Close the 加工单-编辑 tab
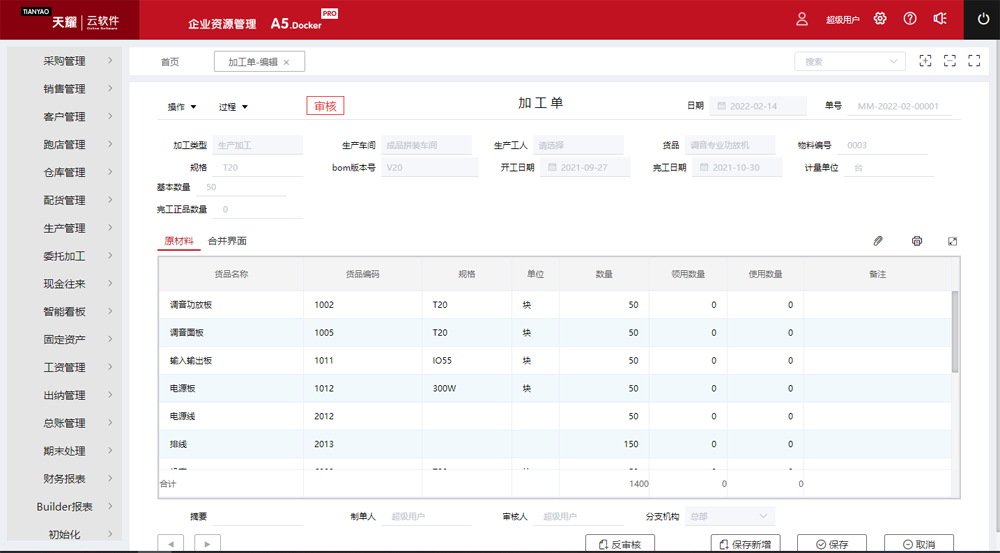The height and width of the screenshot is (553, 1000). pyautogui.click(x=286, y=62)
